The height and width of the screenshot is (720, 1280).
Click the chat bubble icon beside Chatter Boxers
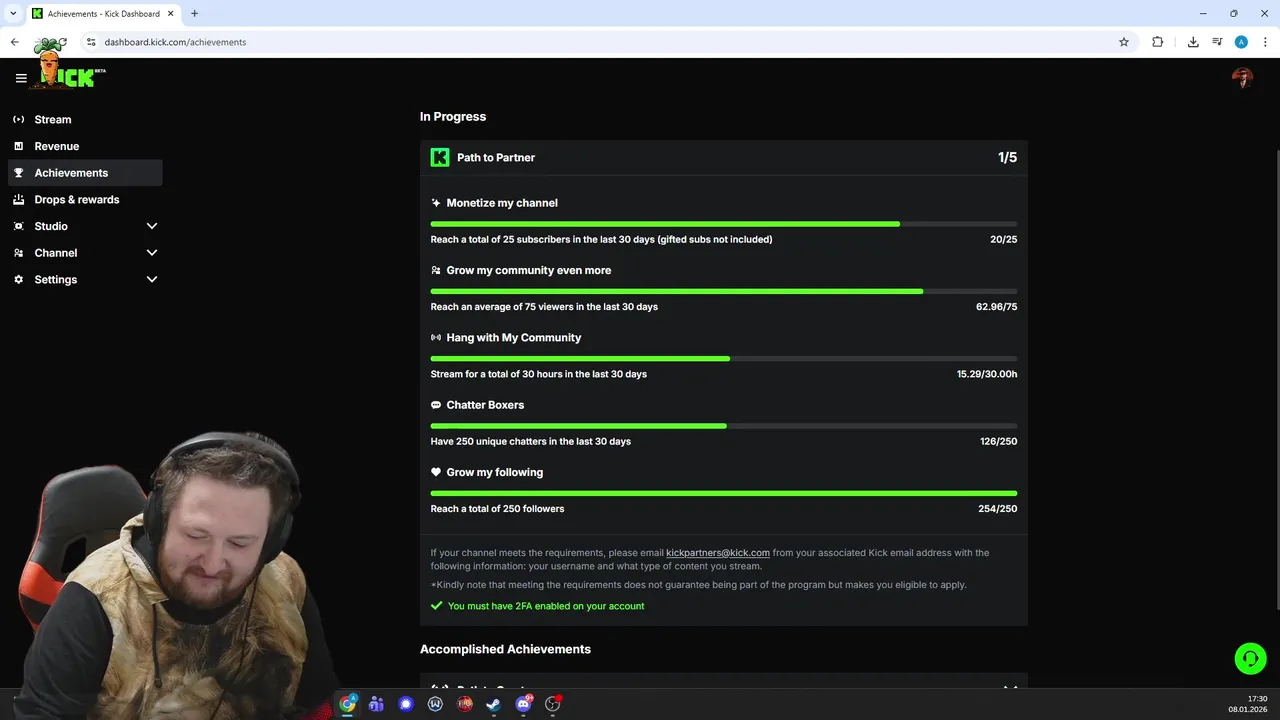point(436,405)
